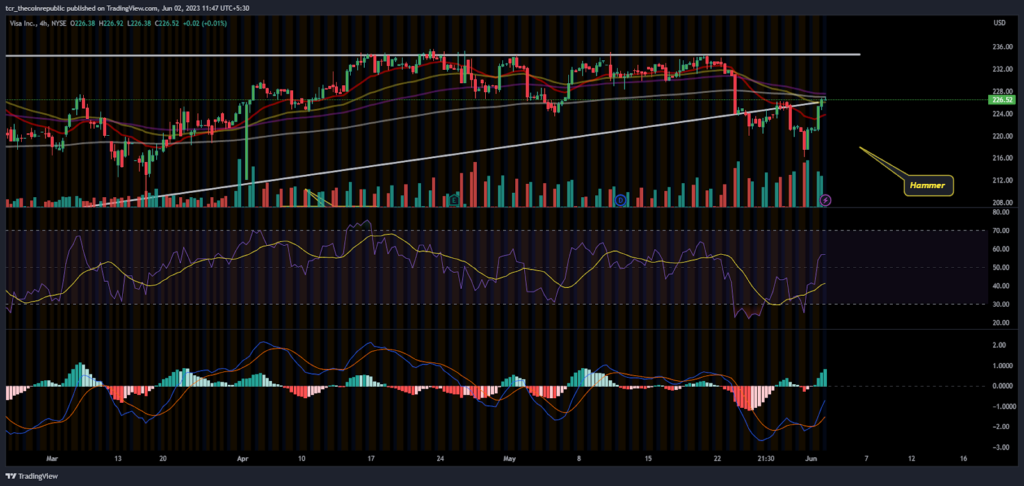Click price axis label 220.00
This screenshot has width=1024, height=486.
click(1000, 137)
